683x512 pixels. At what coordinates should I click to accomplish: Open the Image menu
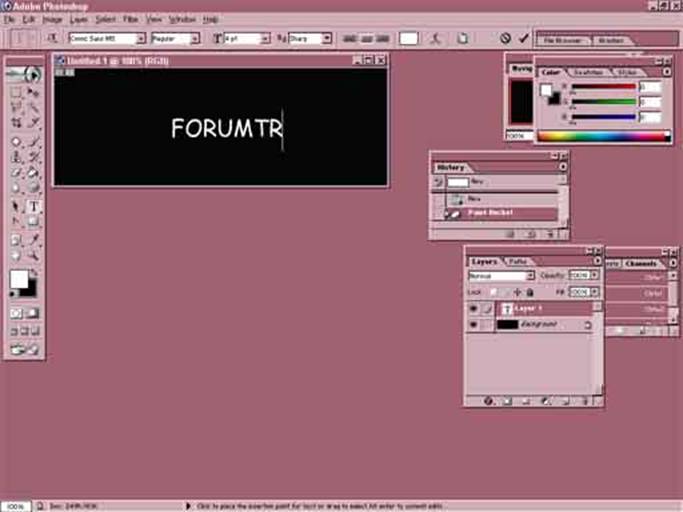coord(52,19)
